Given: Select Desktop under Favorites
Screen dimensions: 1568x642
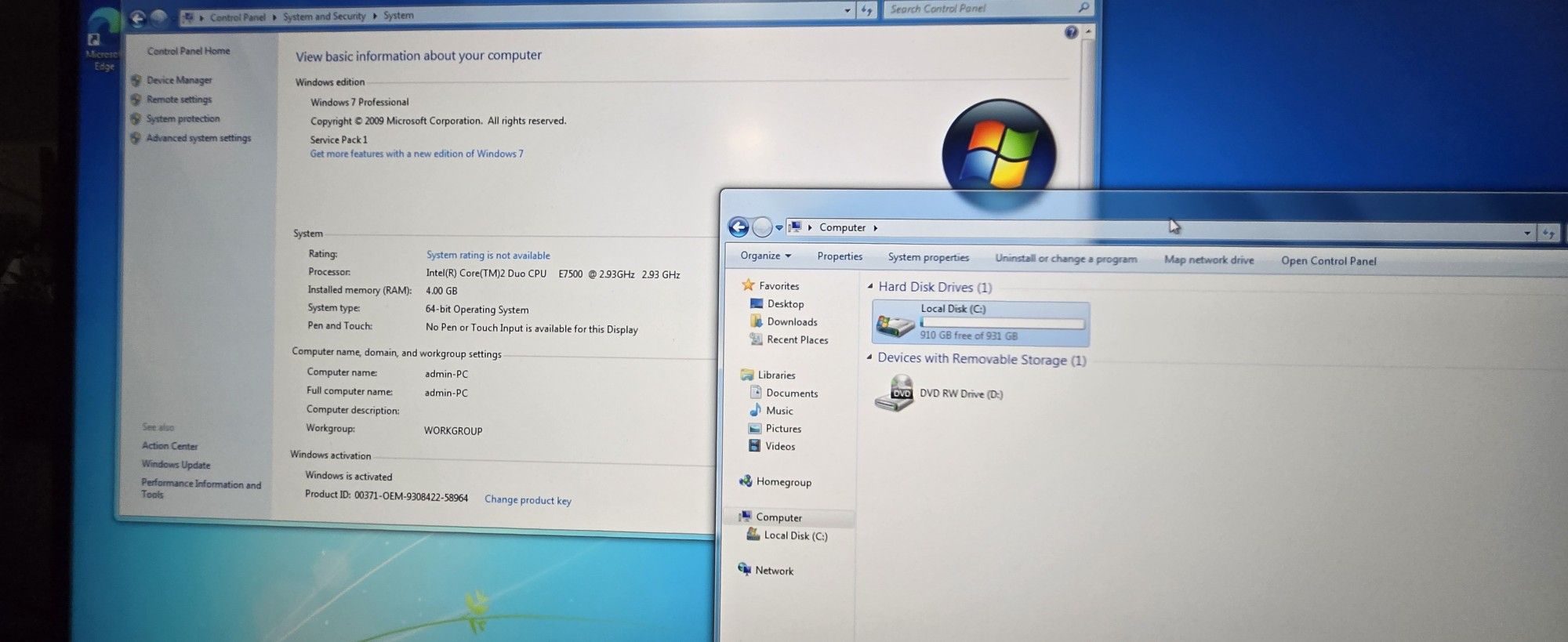Looking at the screenshot, I should 785,304.
